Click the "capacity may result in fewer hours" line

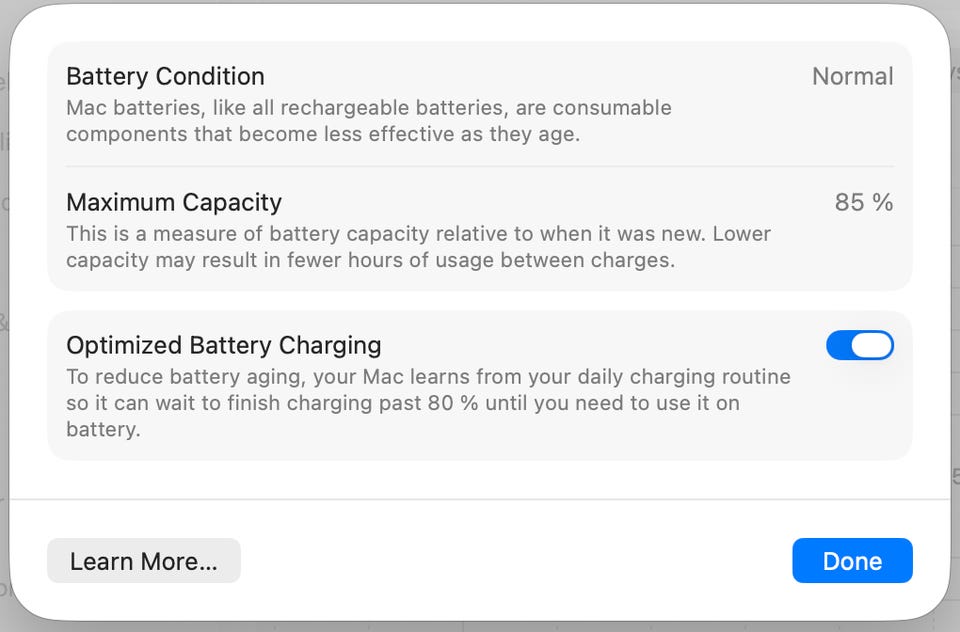(370, 260)
